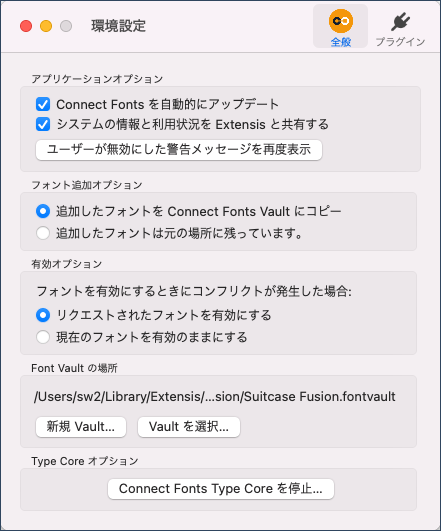Click ユーザーが無効にした警告メッセージを再度表示 button
This screenshot has width=441, height=531.
[179, 150]
